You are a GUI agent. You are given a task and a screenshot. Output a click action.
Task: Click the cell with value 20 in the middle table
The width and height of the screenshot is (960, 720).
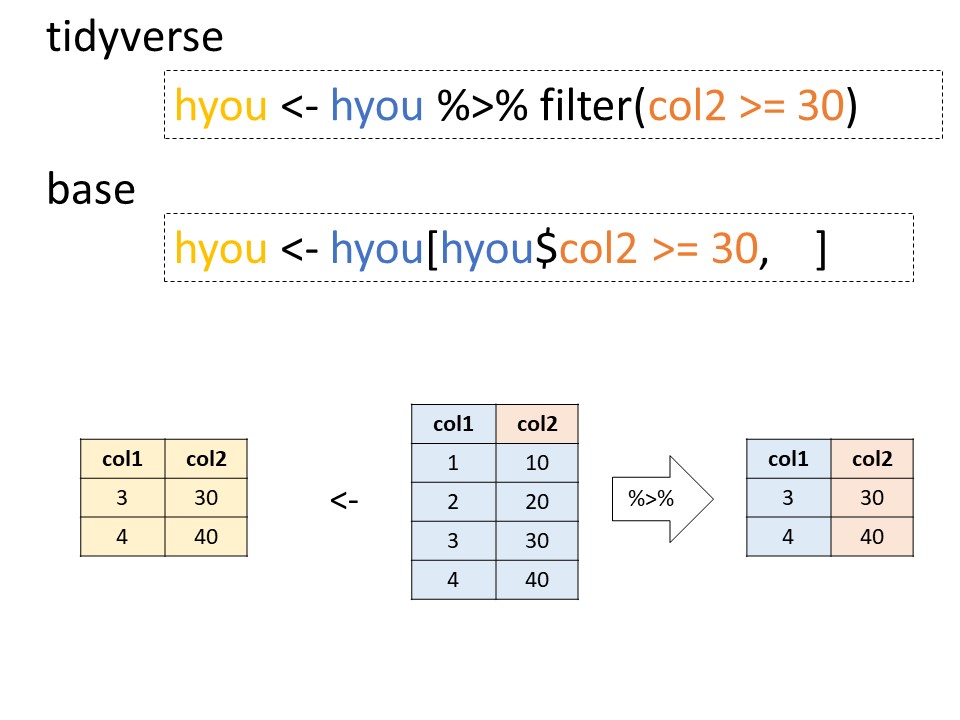(x=537, y=502)
